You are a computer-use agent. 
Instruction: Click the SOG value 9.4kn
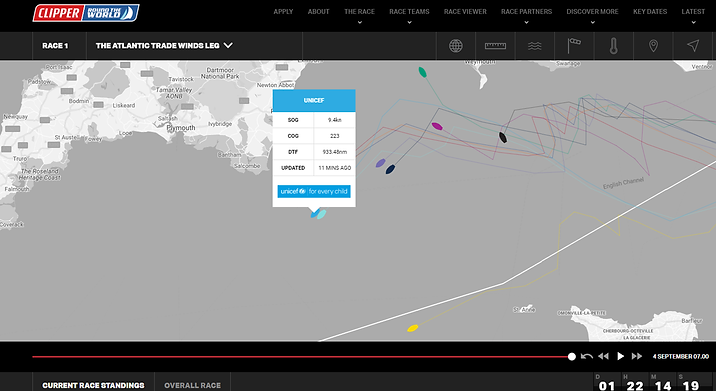tap(335, 120)
